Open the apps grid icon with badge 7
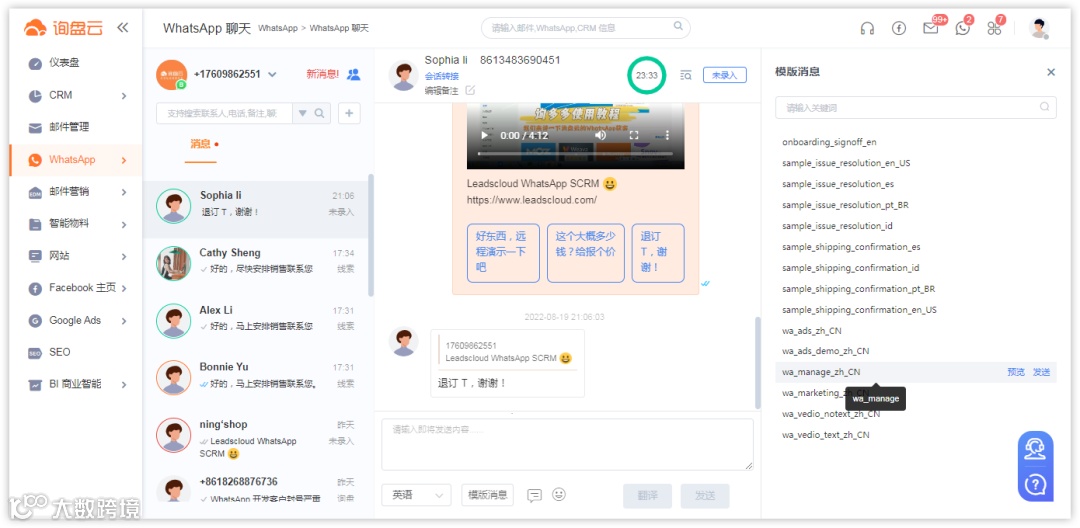 pyautogui.click(x=994, y=28)
